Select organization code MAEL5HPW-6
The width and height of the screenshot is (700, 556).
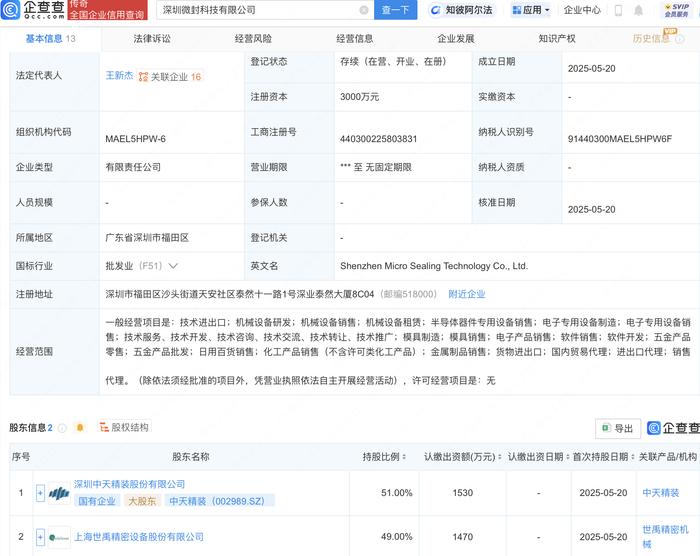(x=135, y=139)
